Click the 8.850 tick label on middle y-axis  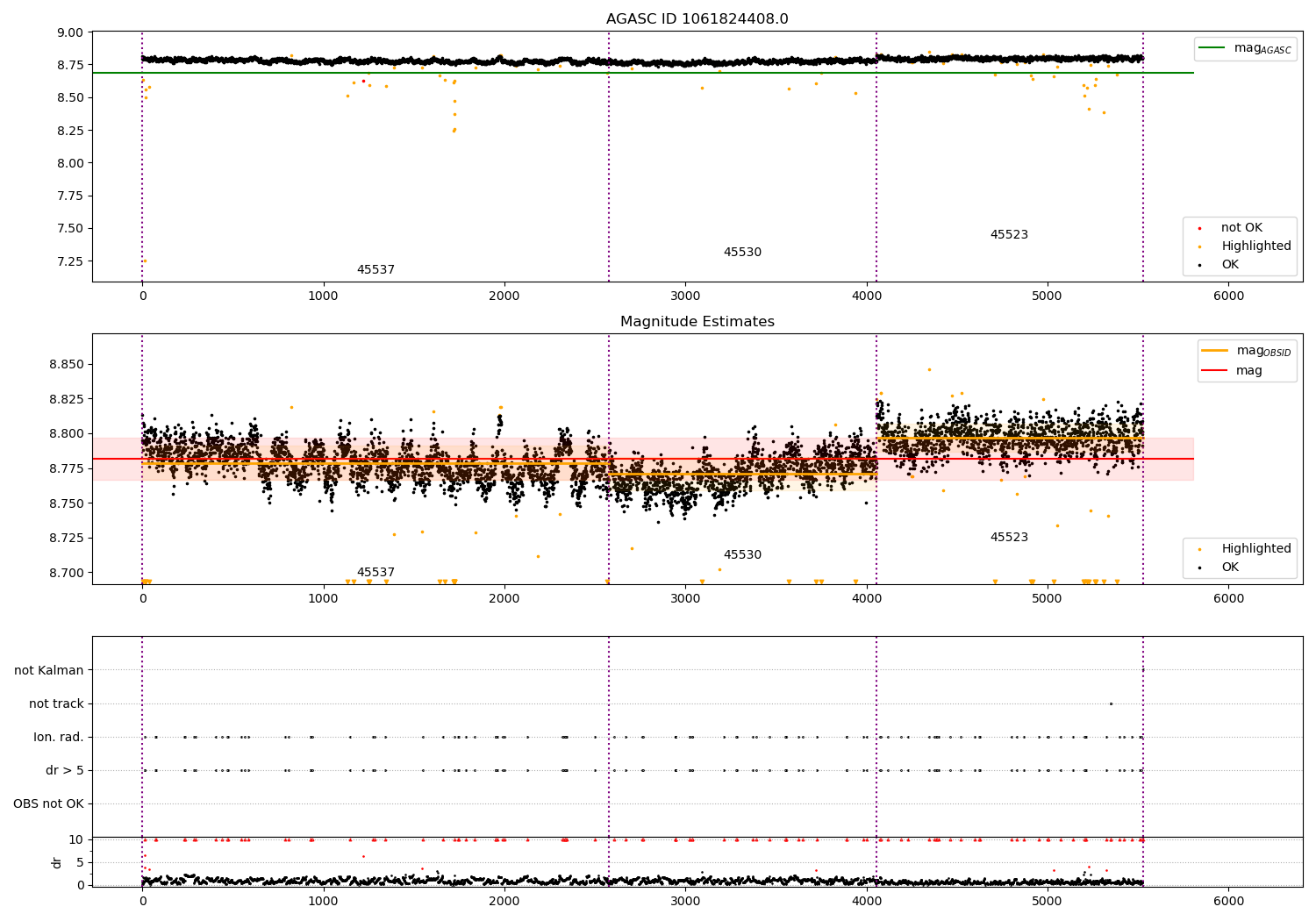point(66,364)
